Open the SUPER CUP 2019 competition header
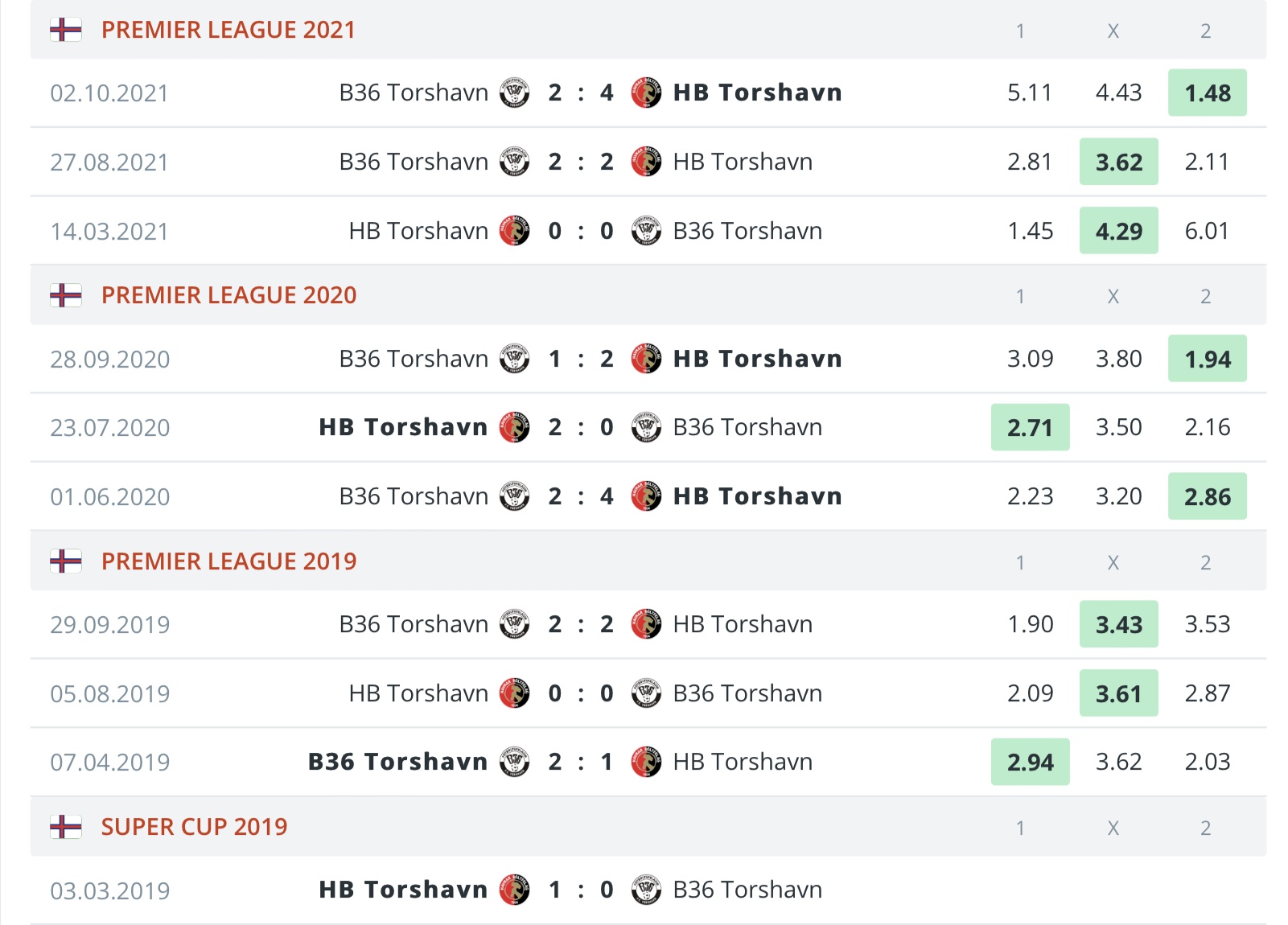 pyautogui.click(x=195, y=827)
